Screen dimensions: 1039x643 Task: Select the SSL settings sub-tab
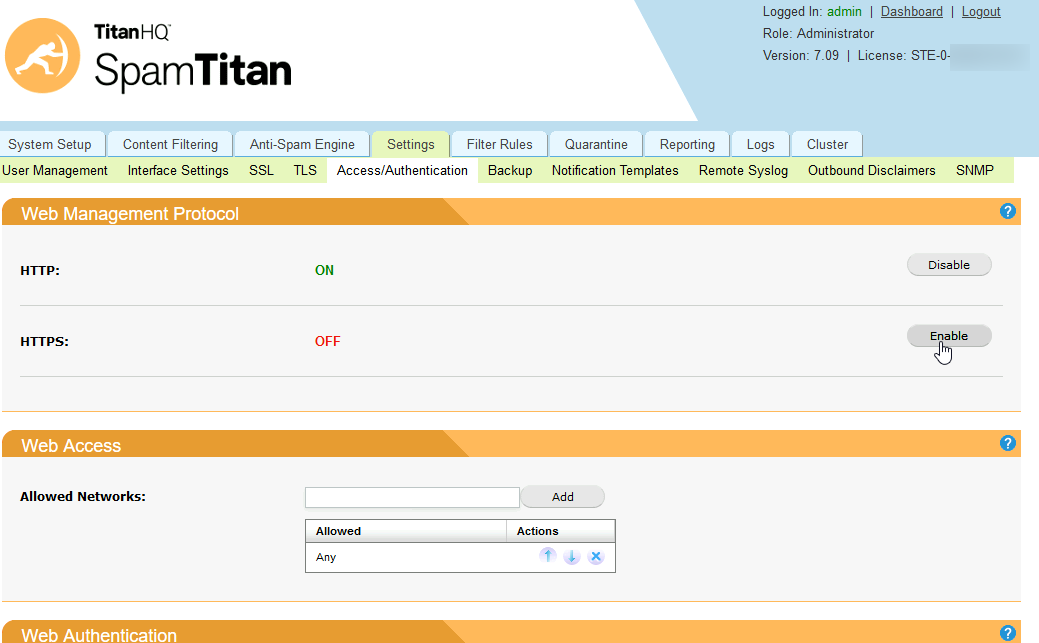coord(261,170)
